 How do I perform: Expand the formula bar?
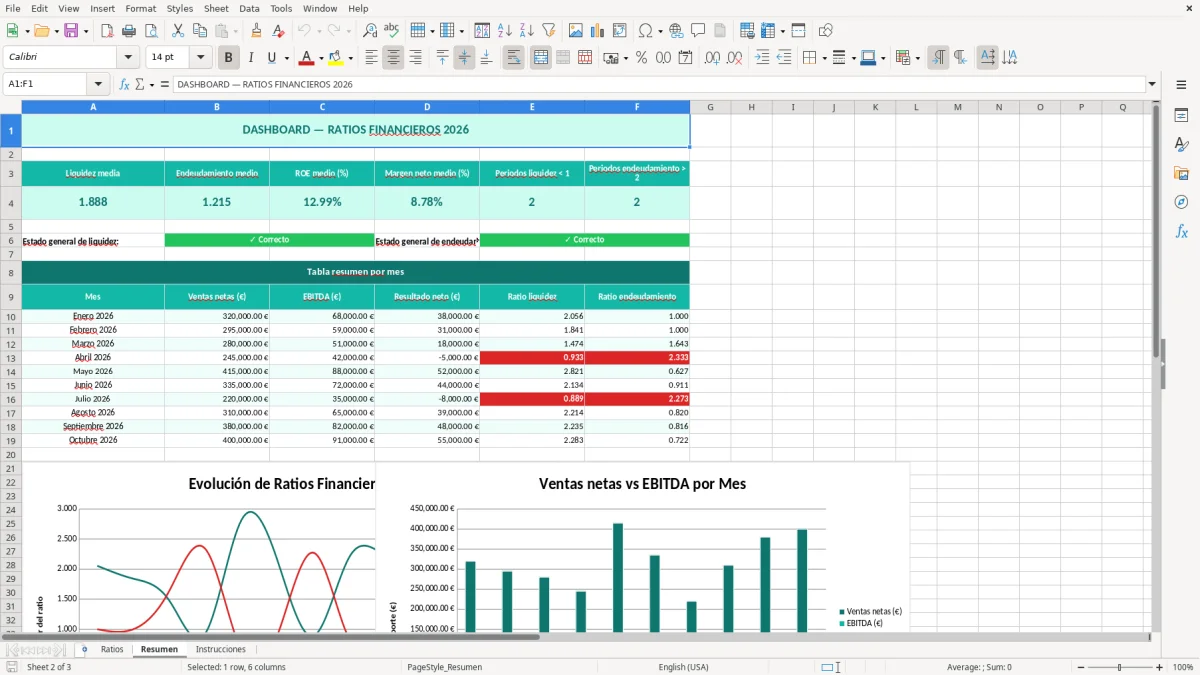(1152, 85)
